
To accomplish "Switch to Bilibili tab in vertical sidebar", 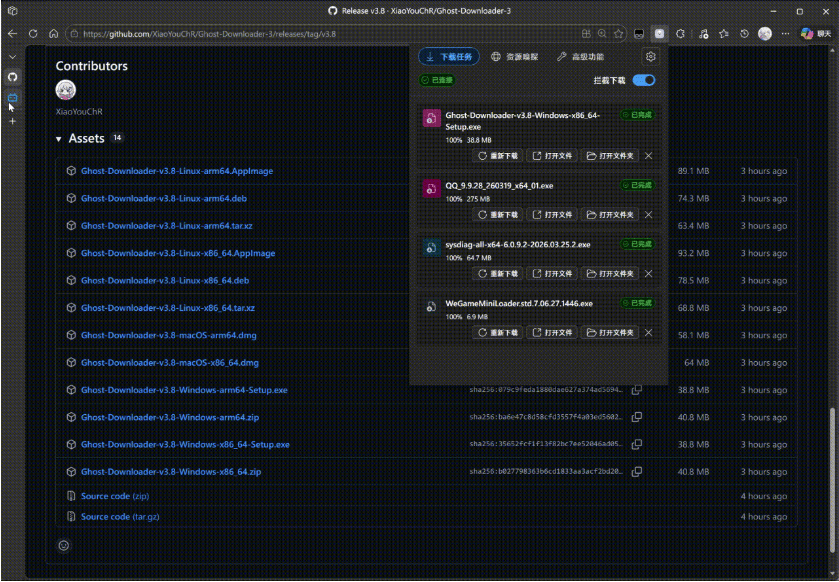I will [12, 98].
